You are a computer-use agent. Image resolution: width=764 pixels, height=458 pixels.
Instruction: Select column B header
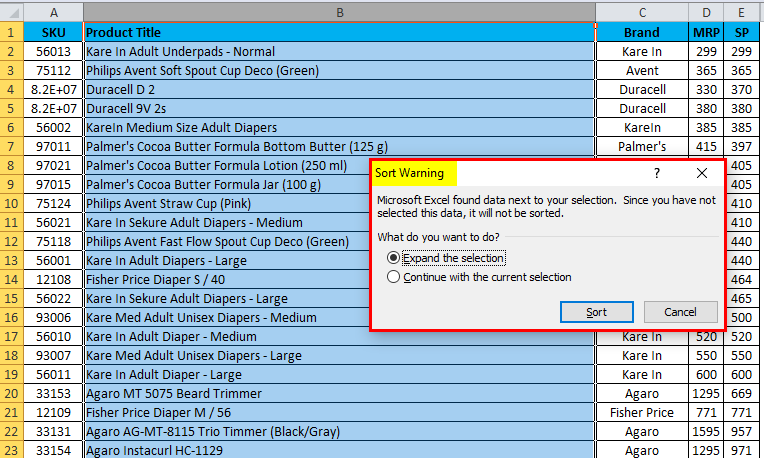(x=340, y=12)
